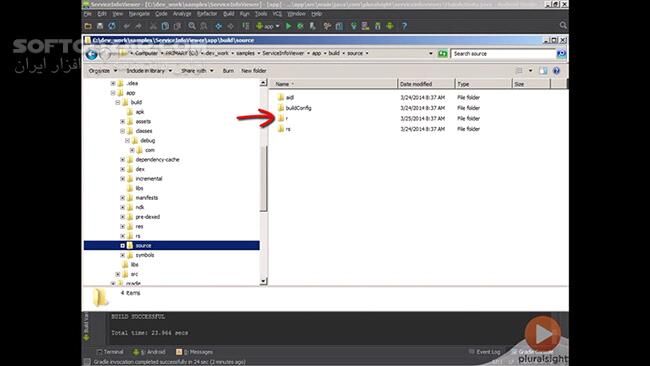This screenshot has height=366, width=650.
Task: Run the app with green play icon
Action: [289, 26]
